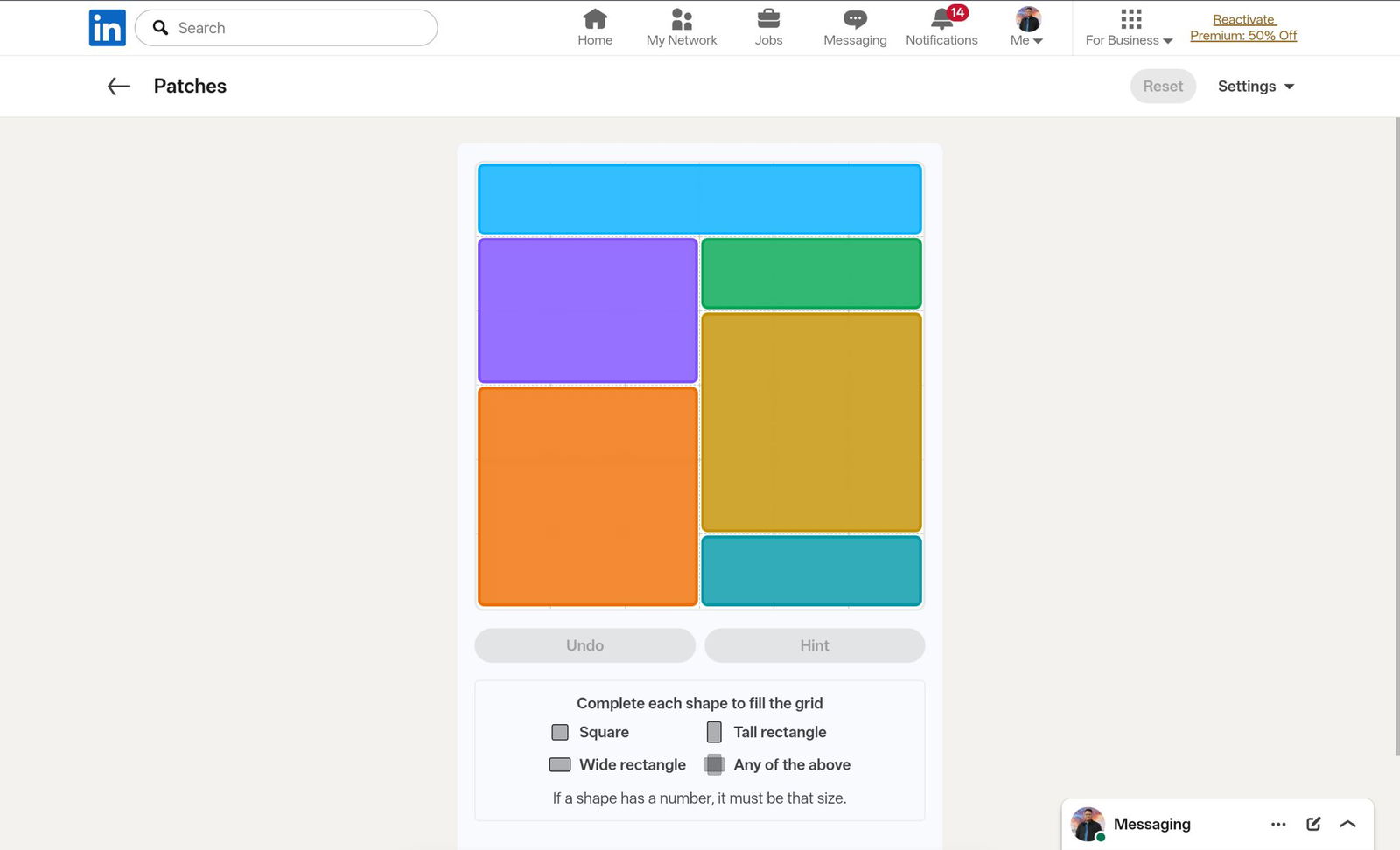Select the orange patch in the grid

(587, 496)
